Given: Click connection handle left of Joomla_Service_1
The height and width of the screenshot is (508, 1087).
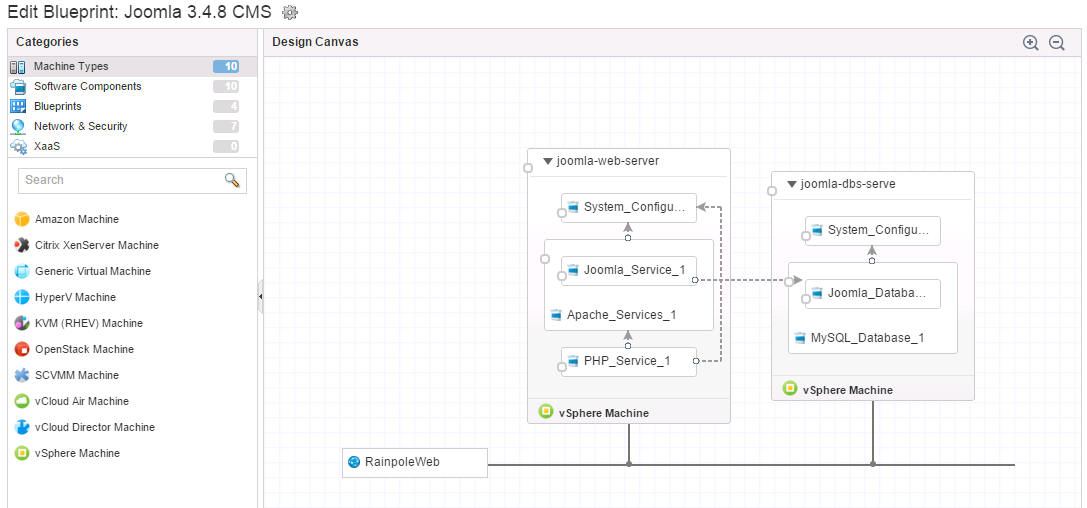Looking at the screenshot, I should pos(562,275).
